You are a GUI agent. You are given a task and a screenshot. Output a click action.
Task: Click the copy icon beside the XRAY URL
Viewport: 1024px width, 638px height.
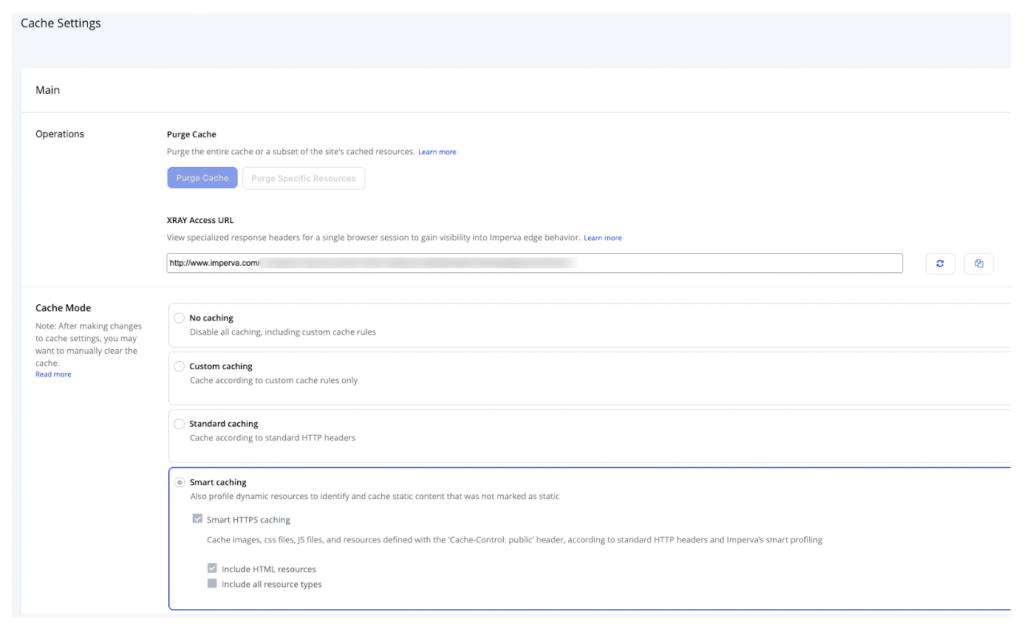(x=978, y=263)
